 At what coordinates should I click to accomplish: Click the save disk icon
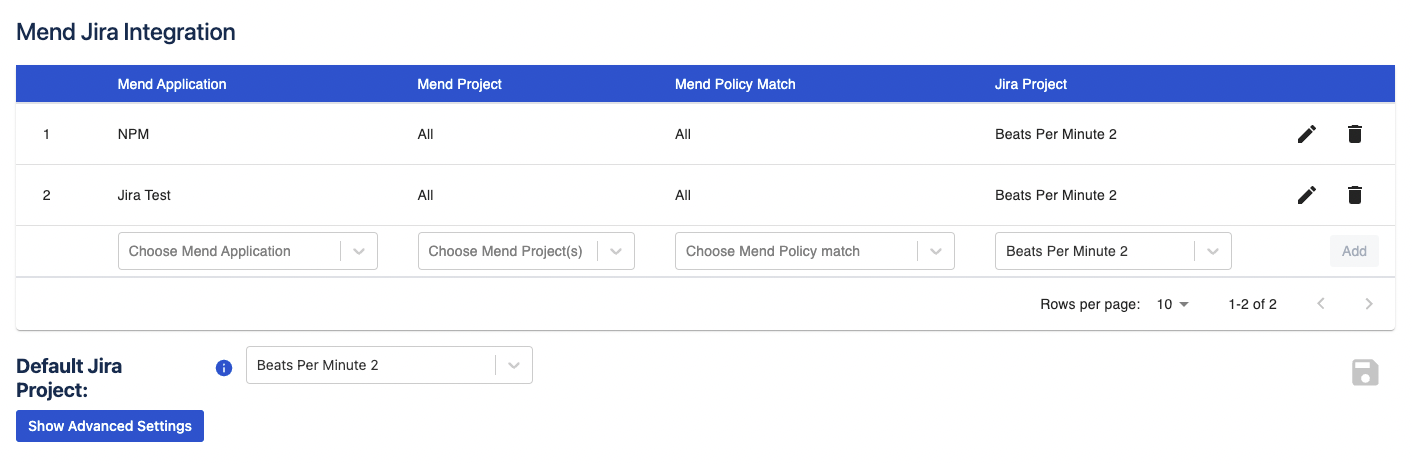point(1365,373)
